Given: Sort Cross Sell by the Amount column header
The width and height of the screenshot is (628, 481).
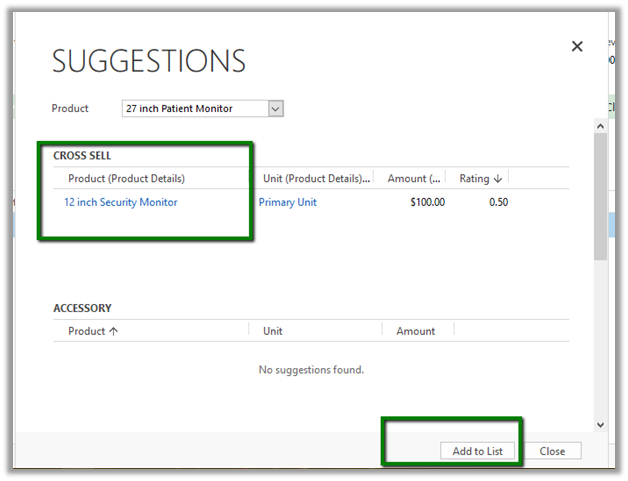Looking at the screenshot, I should tap(413, 179).
